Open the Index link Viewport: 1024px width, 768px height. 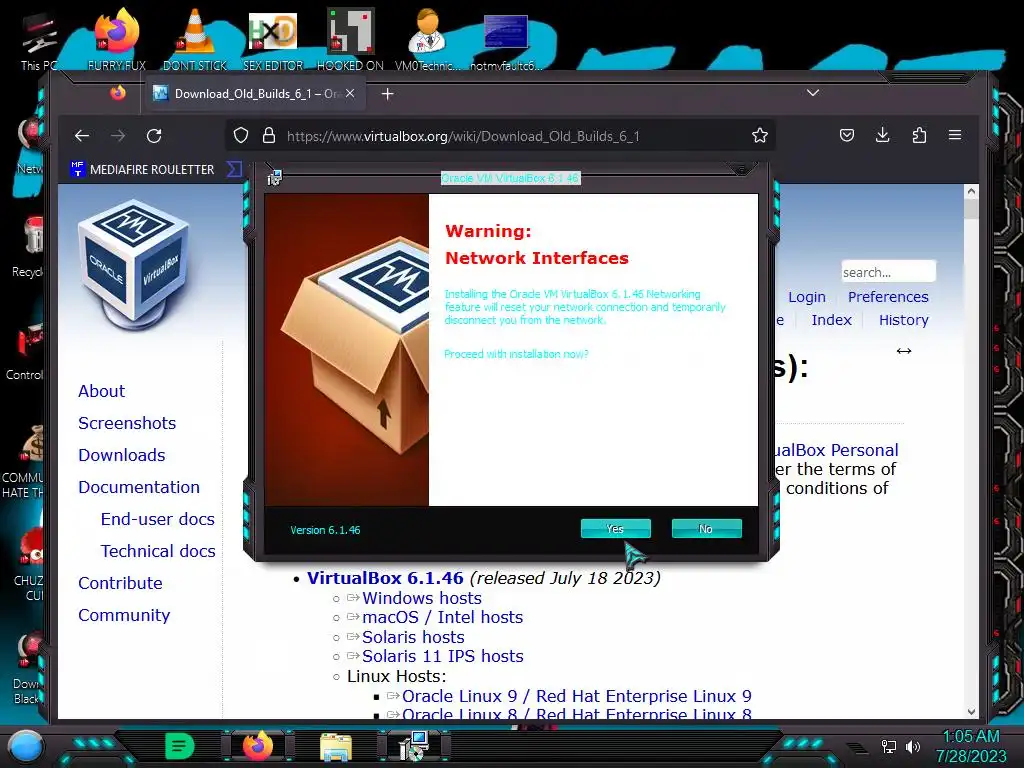click(x=831, y=320)
